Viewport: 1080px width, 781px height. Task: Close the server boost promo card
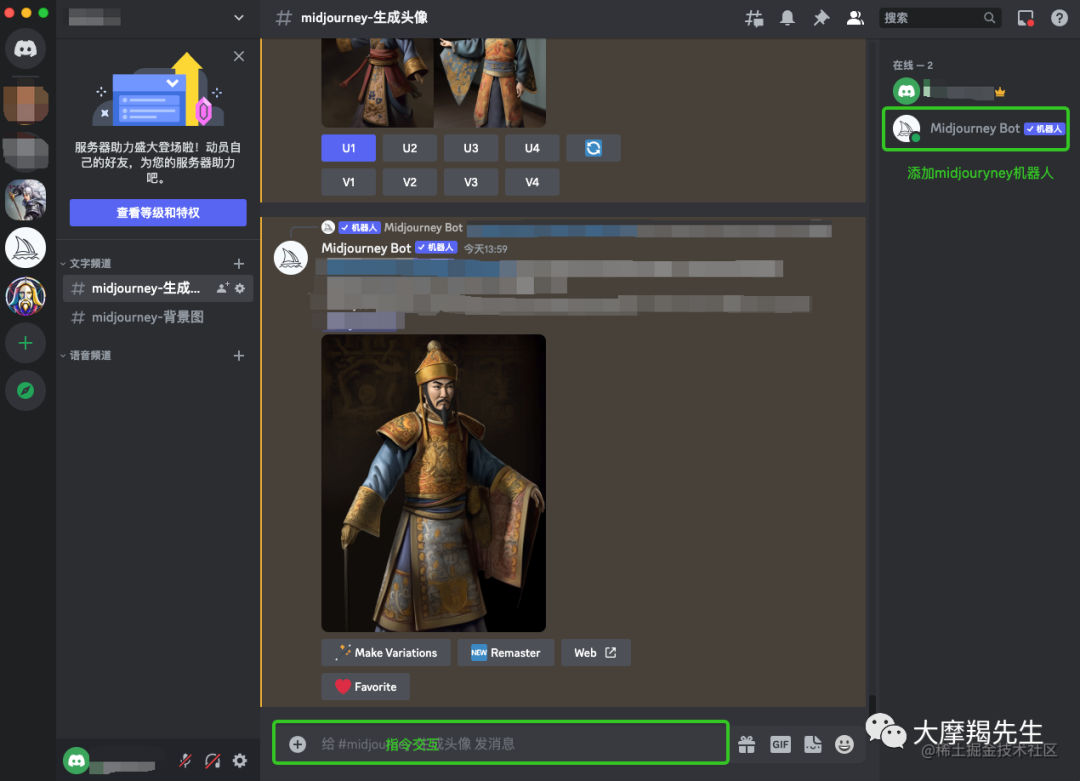coord(238,56)
